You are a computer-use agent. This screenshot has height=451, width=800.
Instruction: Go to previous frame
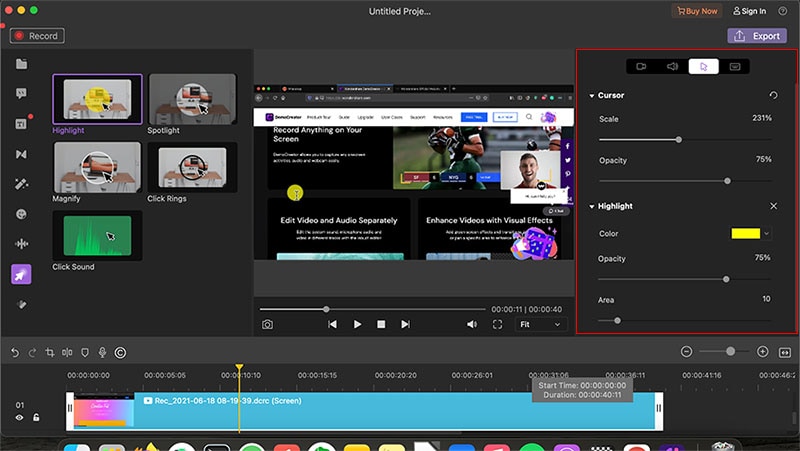coord(333,324)
